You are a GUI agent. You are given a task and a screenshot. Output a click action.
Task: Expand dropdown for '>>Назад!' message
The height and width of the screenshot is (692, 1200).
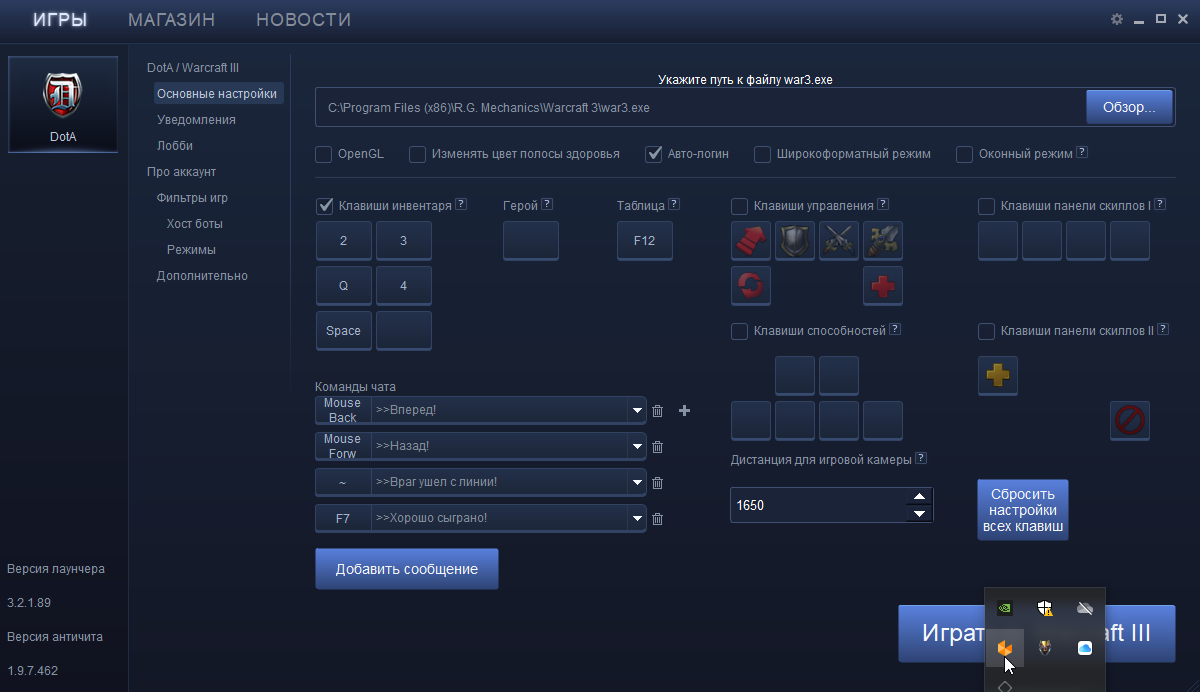pos(637,447)
